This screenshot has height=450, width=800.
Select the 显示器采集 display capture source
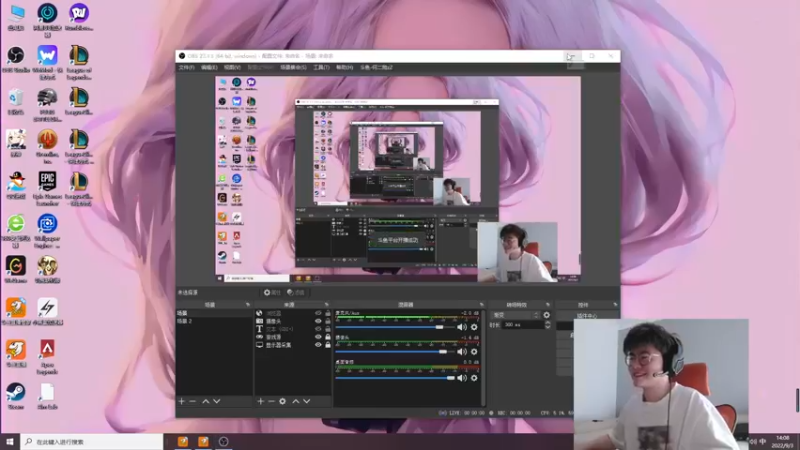293,345
